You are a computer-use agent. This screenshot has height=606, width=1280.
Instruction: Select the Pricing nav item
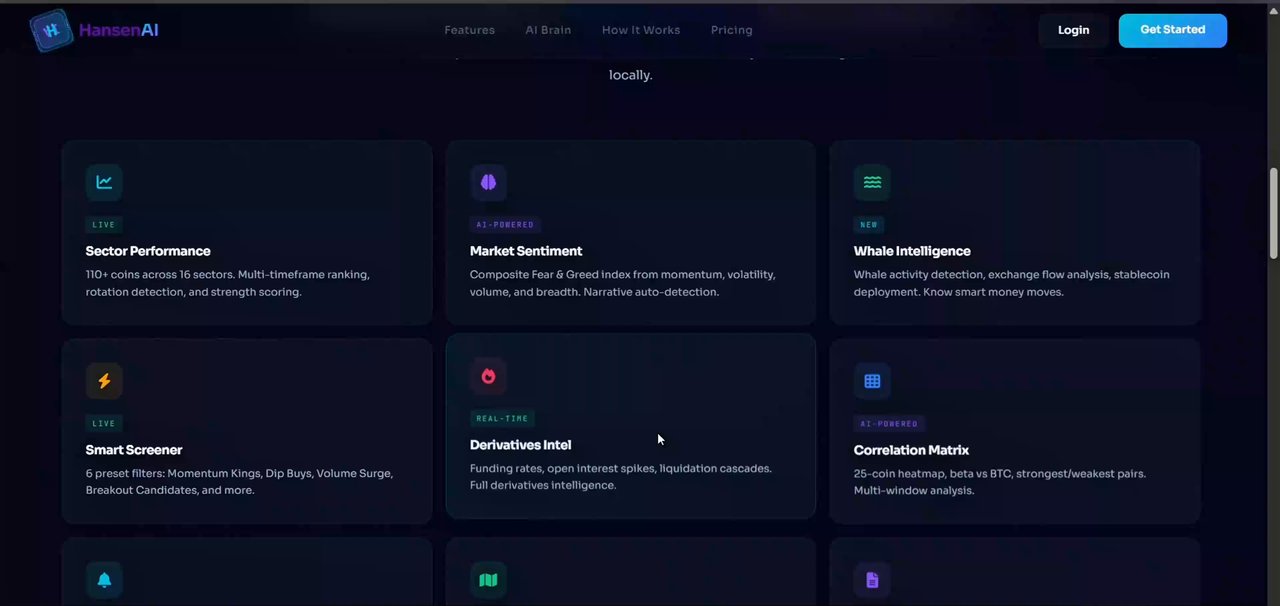pos(731,30)
